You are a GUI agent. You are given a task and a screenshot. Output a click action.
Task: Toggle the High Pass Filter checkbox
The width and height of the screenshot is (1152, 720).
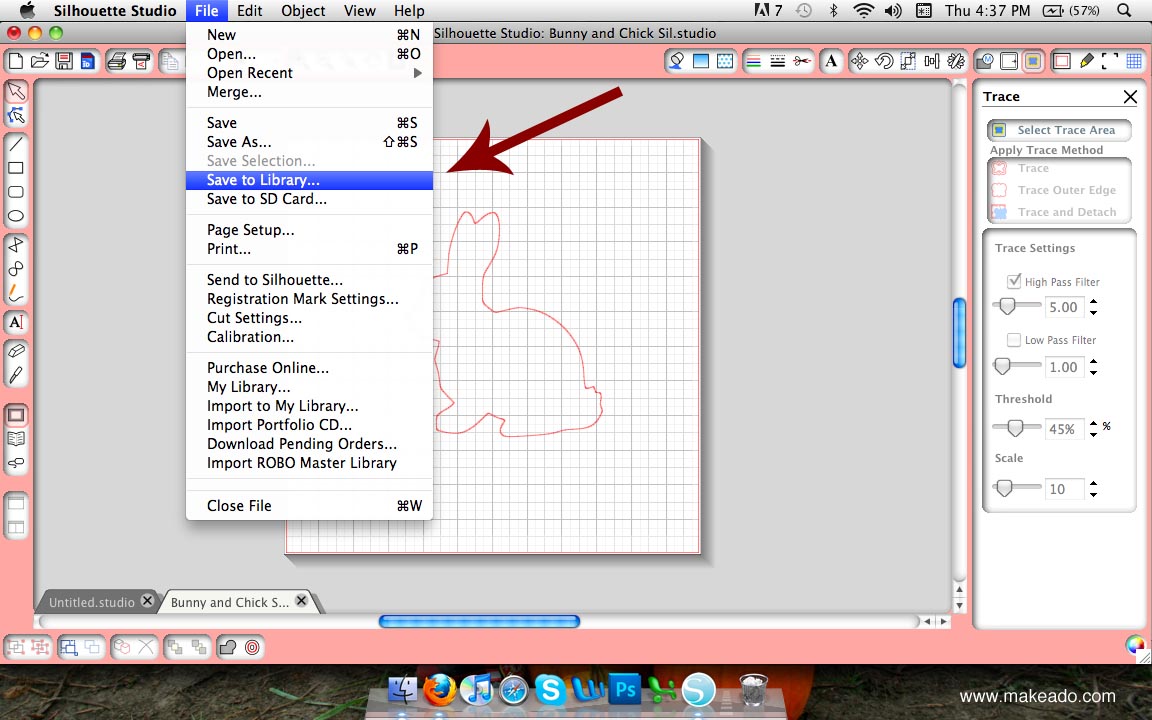coord(1014,281)
